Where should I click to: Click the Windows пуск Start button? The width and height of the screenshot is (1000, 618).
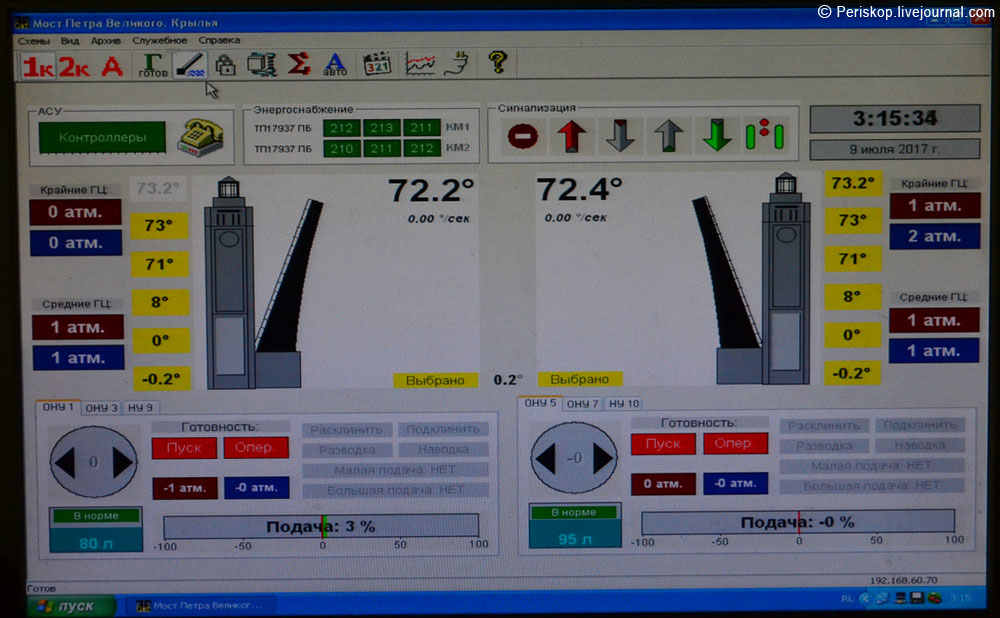(x=67, y=606)
